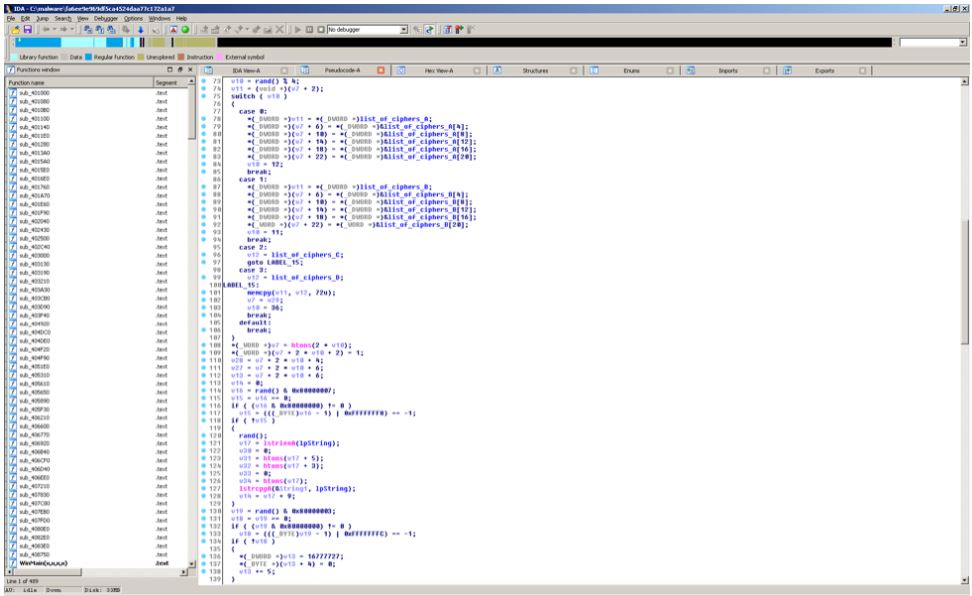Close the Structures tab

tap(573, 70)
